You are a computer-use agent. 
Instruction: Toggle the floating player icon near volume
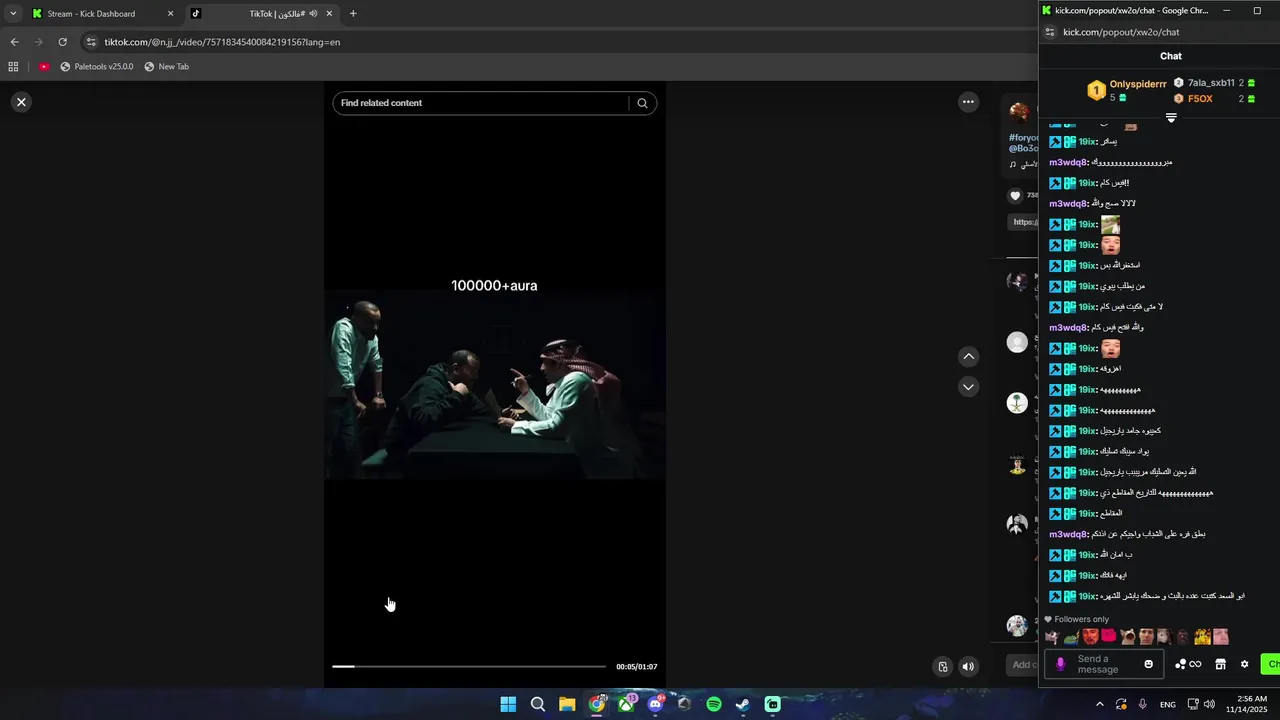click(x=942, y=667)
